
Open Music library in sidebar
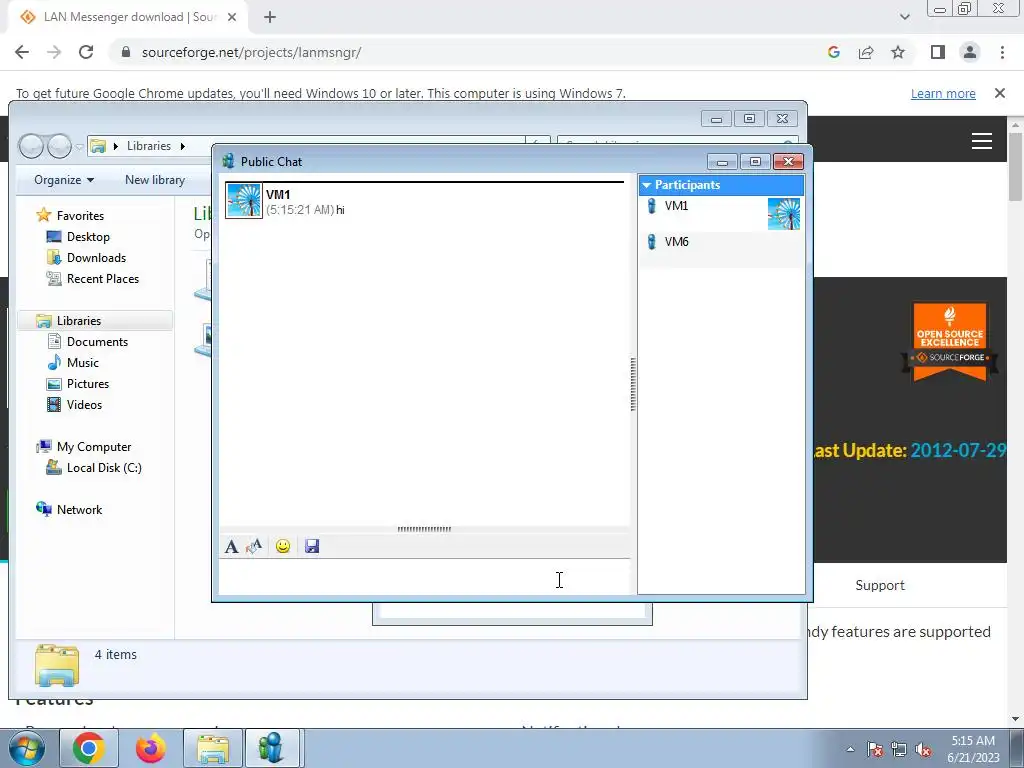(x=82, y=362)
